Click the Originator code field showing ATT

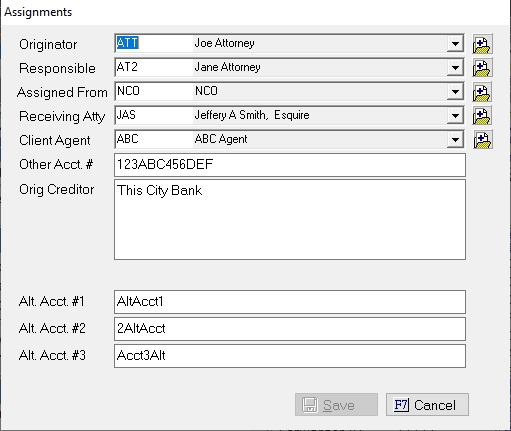[154, 43]
